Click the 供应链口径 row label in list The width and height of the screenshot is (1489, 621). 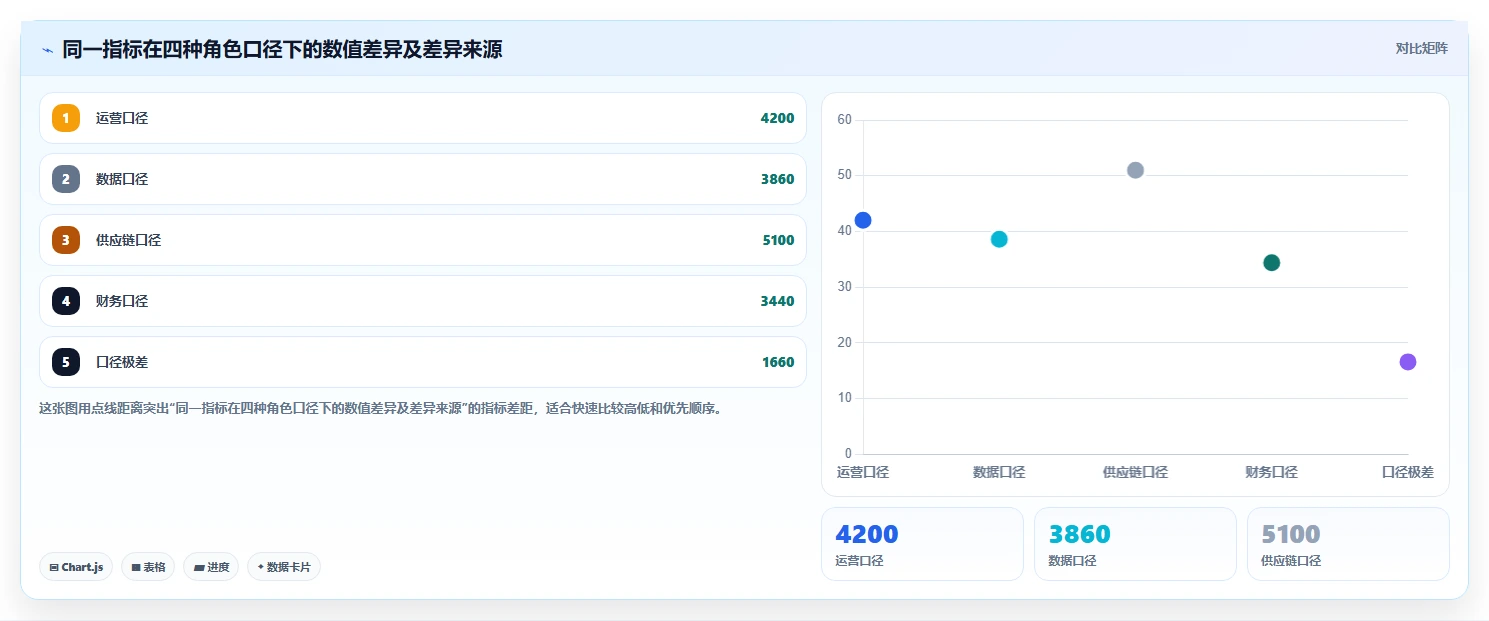click(128, 240)
